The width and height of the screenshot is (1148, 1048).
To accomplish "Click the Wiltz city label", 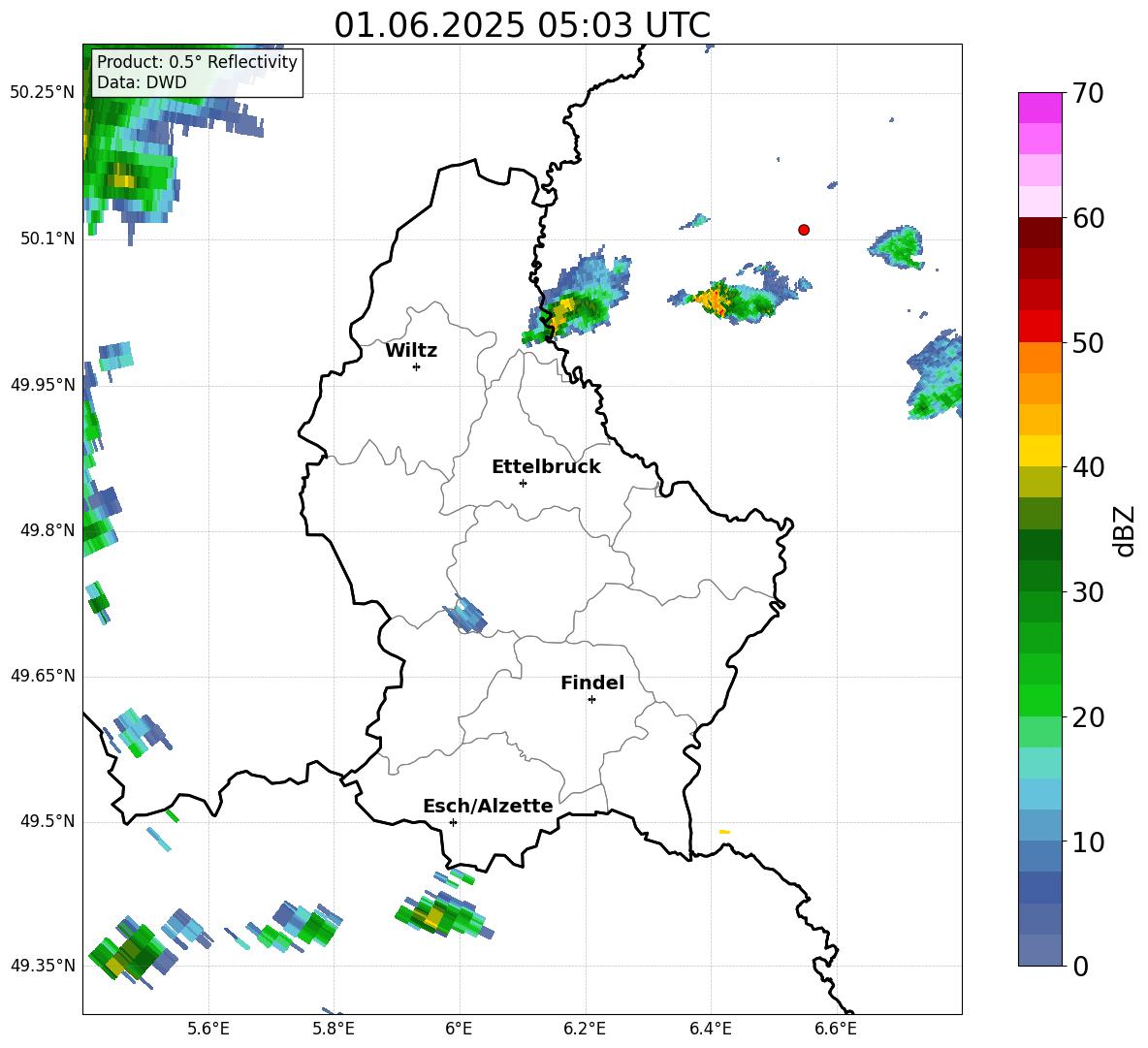I will pyautogui.click(x=411, y=351).
